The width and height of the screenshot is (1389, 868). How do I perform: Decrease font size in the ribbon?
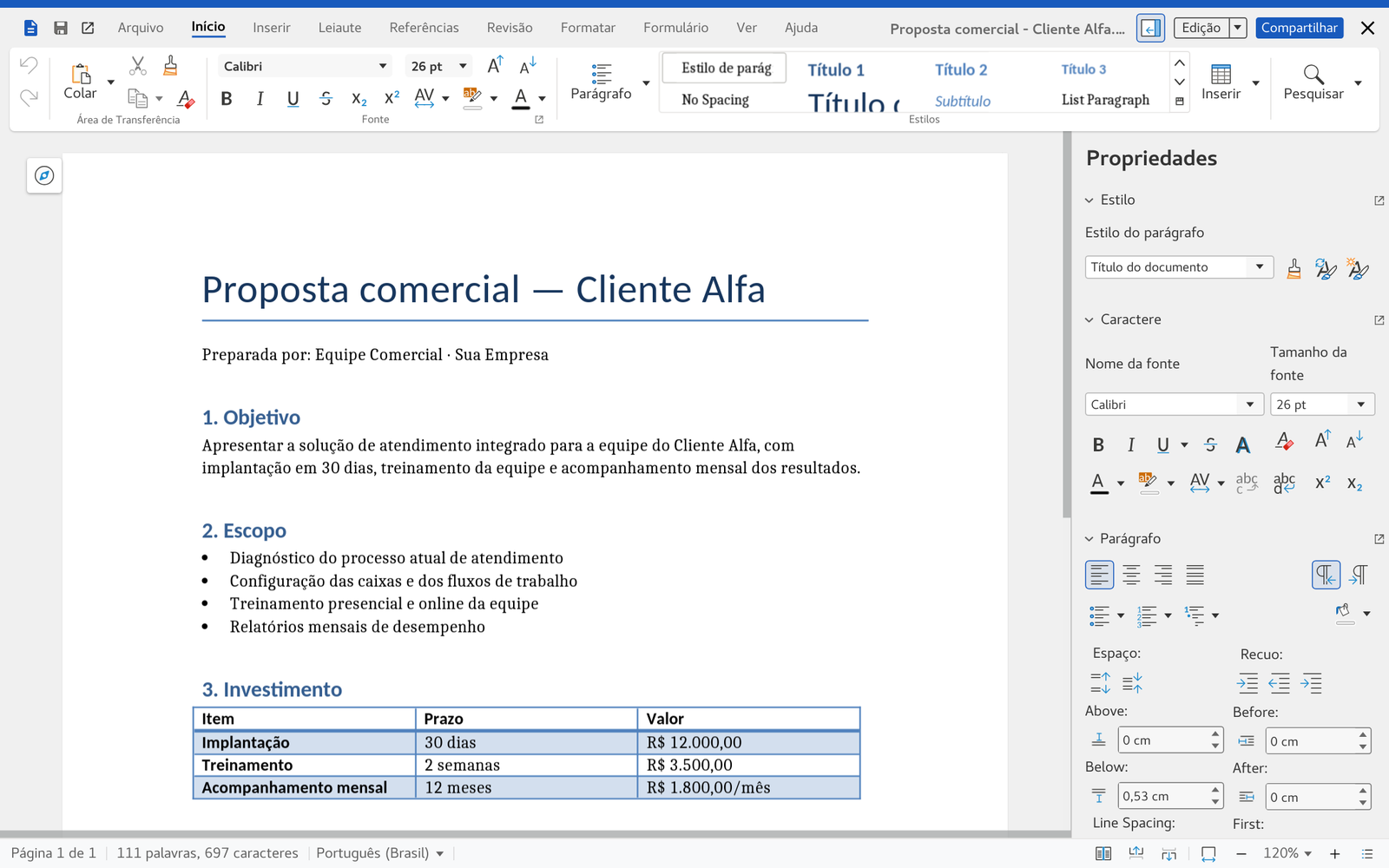click(x=528, y=66)
